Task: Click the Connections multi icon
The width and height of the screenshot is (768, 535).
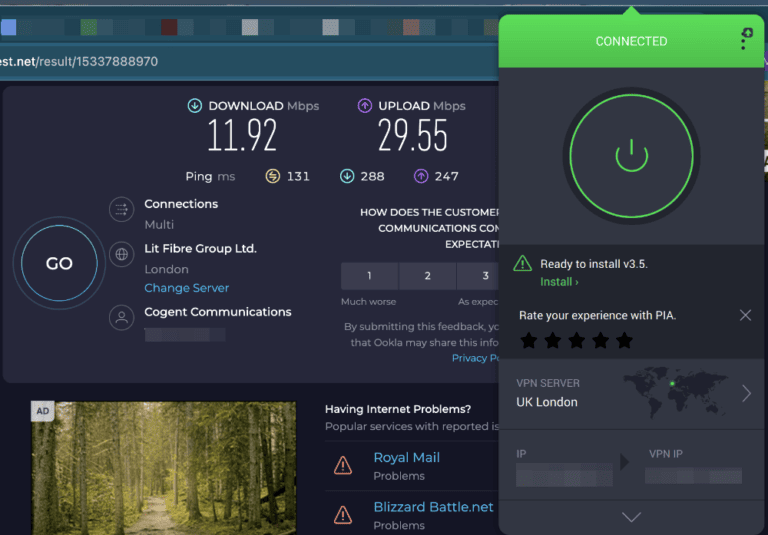Action: pyautogui.click(x=122, y=210)
